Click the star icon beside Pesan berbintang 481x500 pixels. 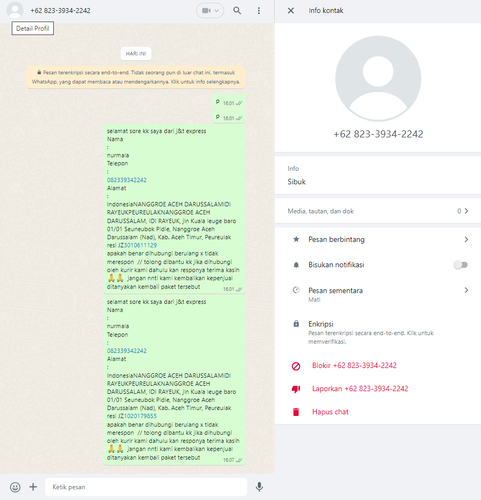(x=296, y=239)
